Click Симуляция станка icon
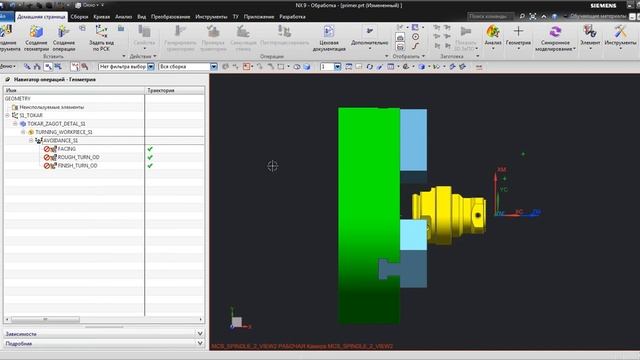The height and width of the screenshot is (360, 640). click(243, 32)
